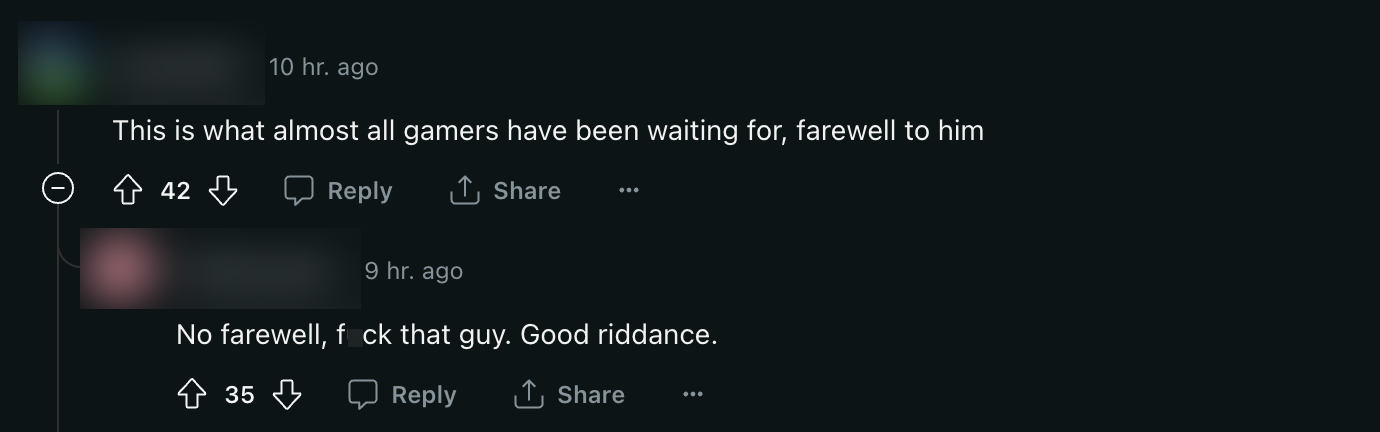Reply to the "Good riddance" comment

point(402,394)
